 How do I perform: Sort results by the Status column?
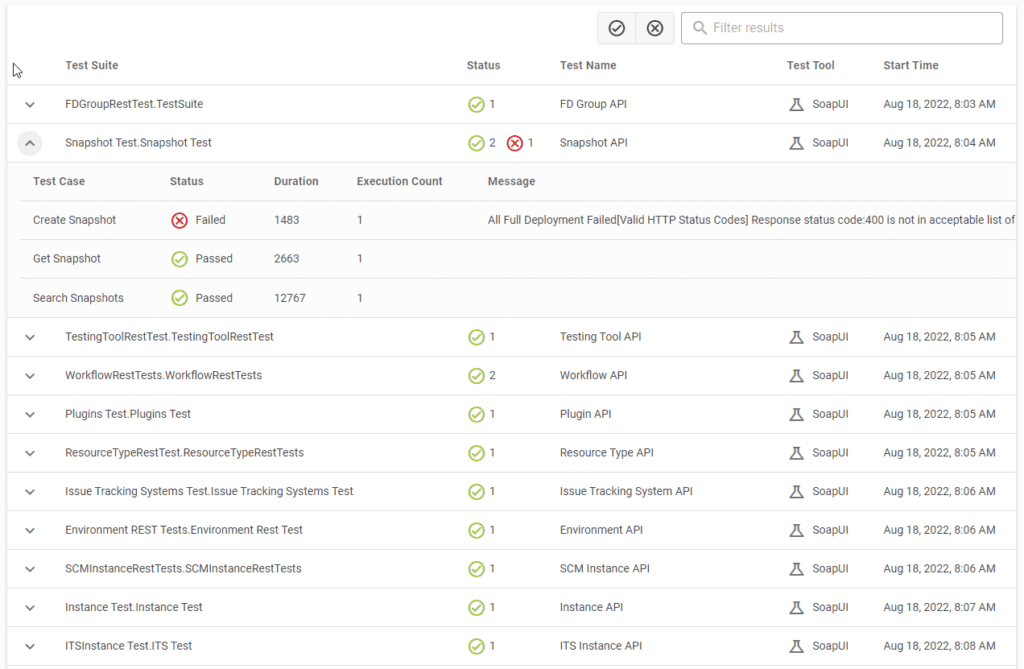pos(483,65)
